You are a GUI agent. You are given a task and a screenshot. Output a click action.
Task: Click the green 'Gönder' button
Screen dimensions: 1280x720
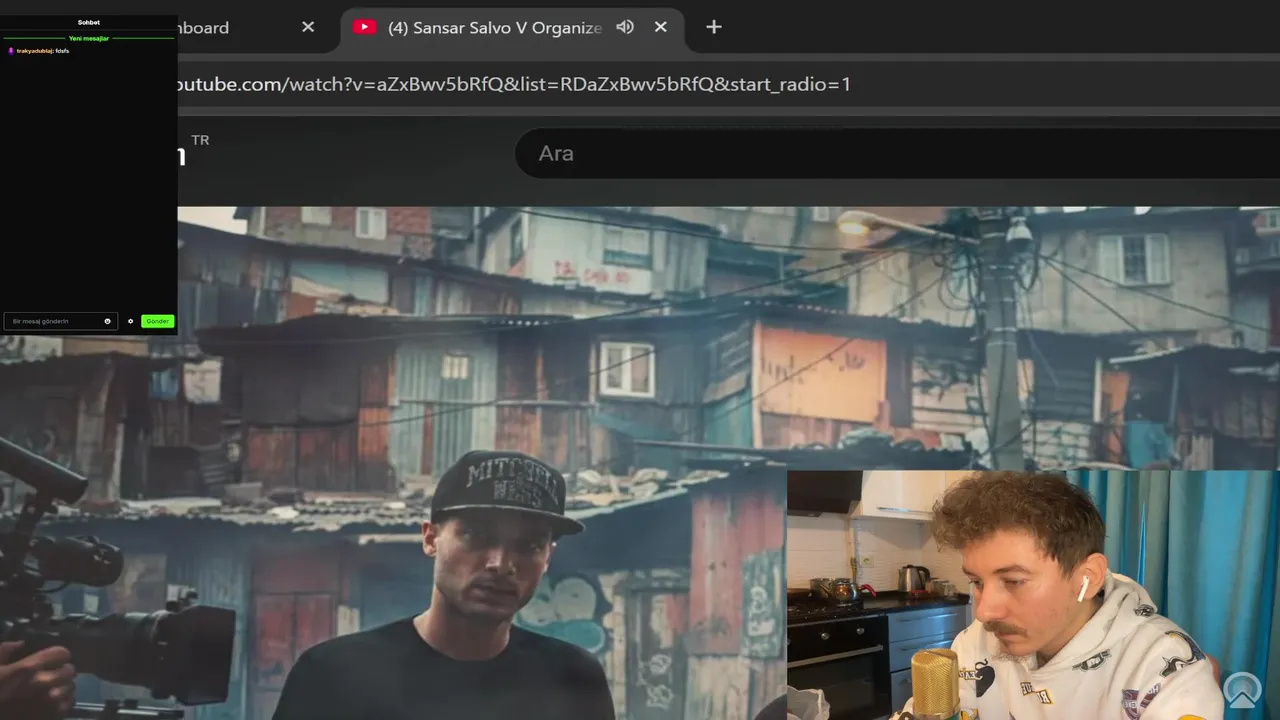[x=157, y=321]
